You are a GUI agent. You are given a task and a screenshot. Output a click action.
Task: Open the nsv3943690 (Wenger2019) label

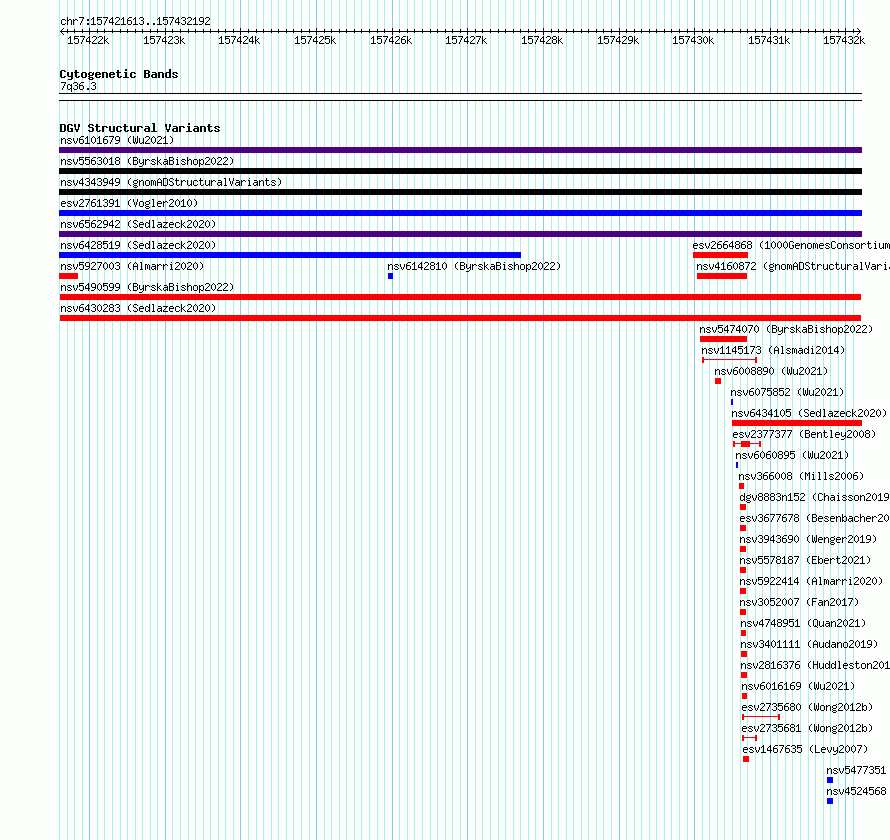tap(808, 539)
